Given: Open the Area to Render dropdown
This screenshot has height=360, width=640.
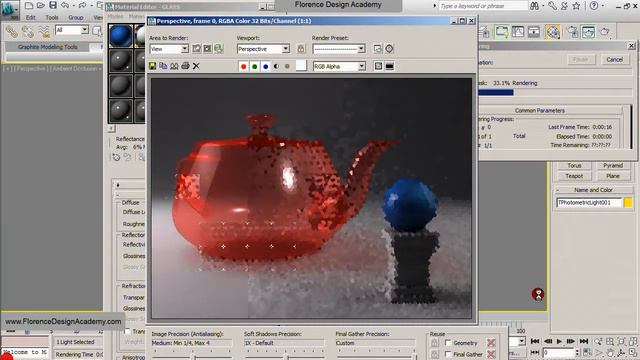Looking at the screenshot, I should pos(184,49).
